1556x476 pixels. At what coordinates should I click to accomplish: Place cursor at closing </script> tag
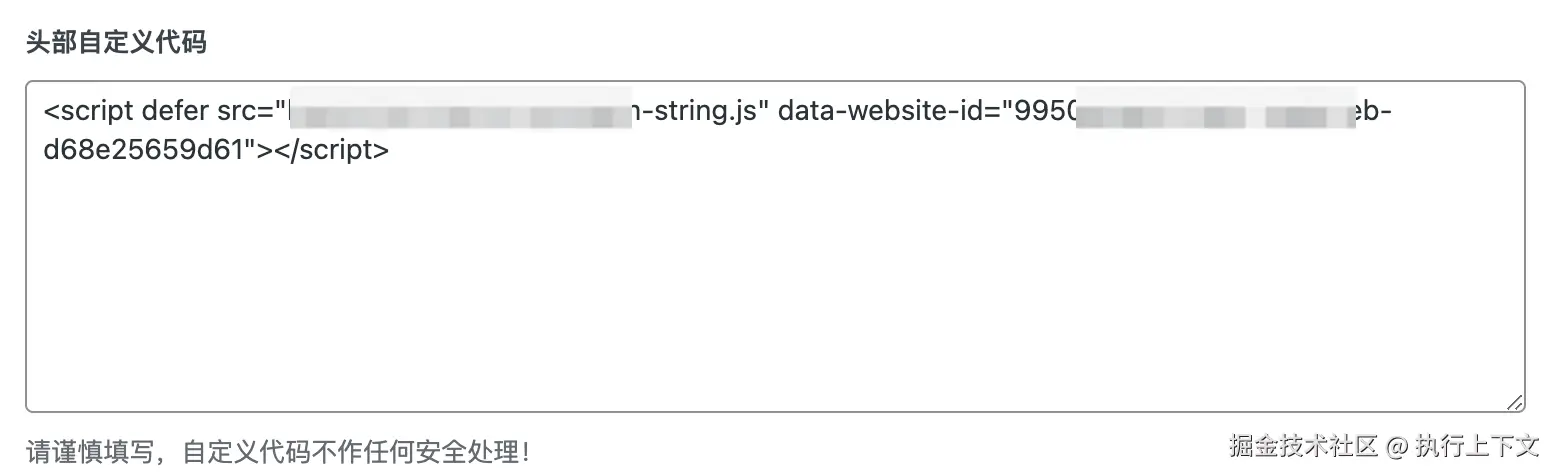pos(331,150)
